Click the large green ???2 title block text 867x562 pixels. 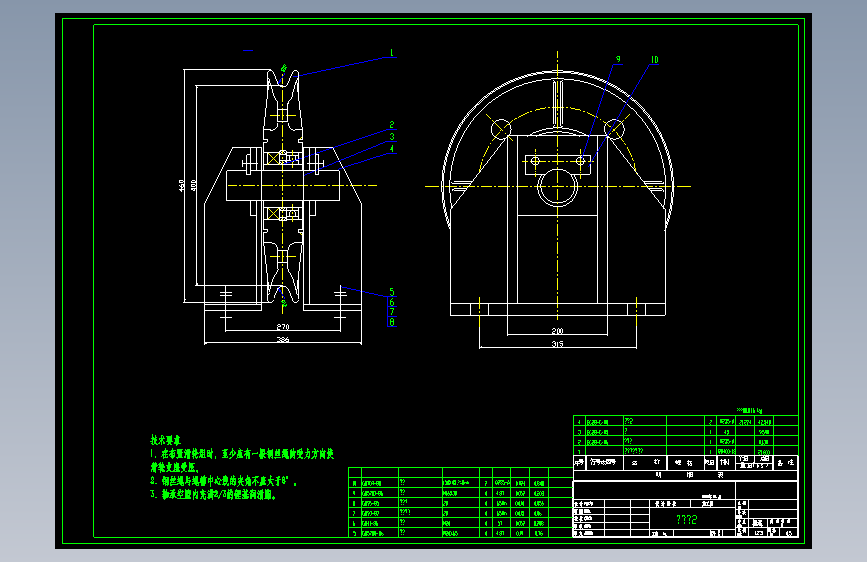pyautogui.click(x=686, y=519)
